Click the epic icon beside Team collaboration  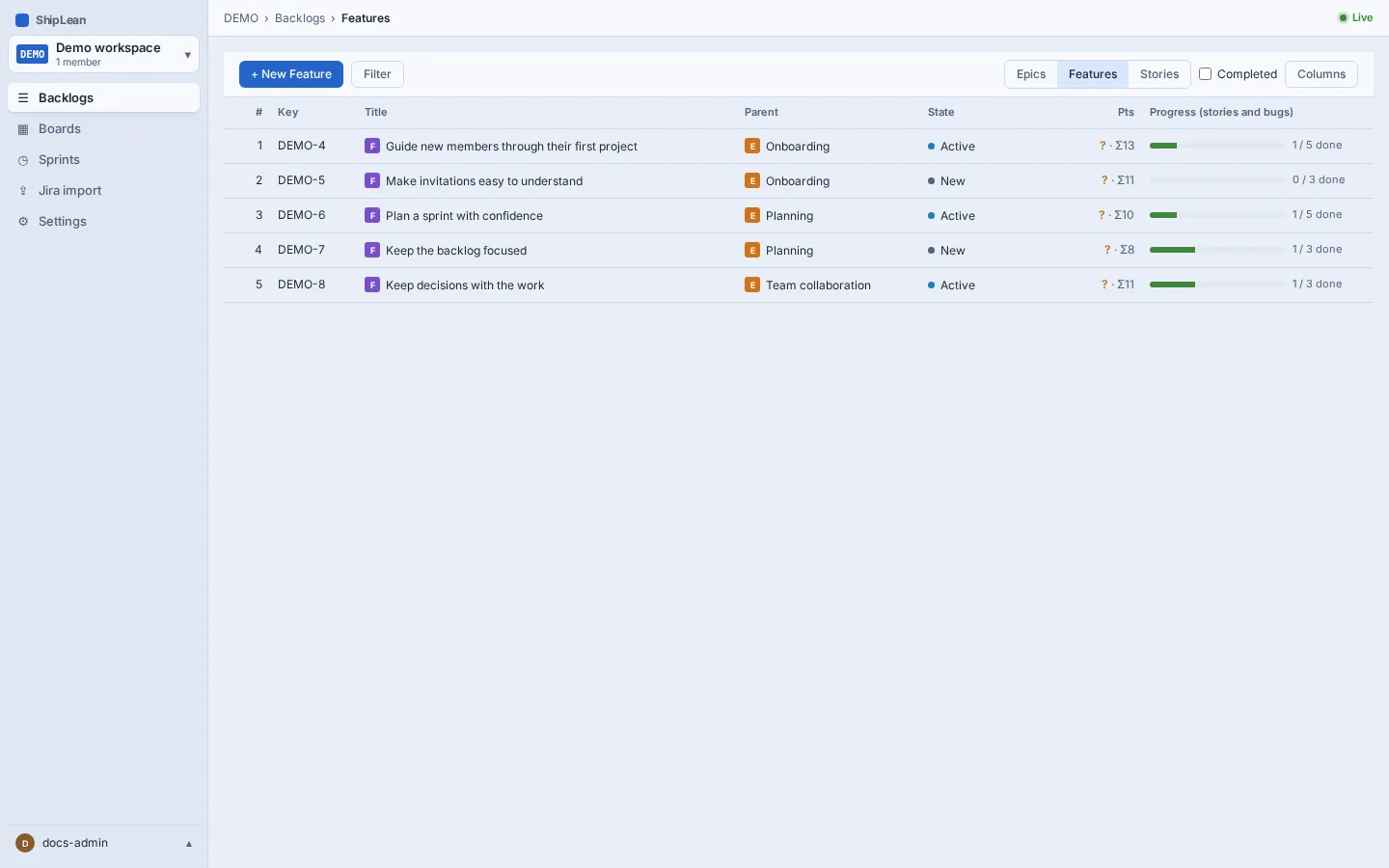[752, 285]
